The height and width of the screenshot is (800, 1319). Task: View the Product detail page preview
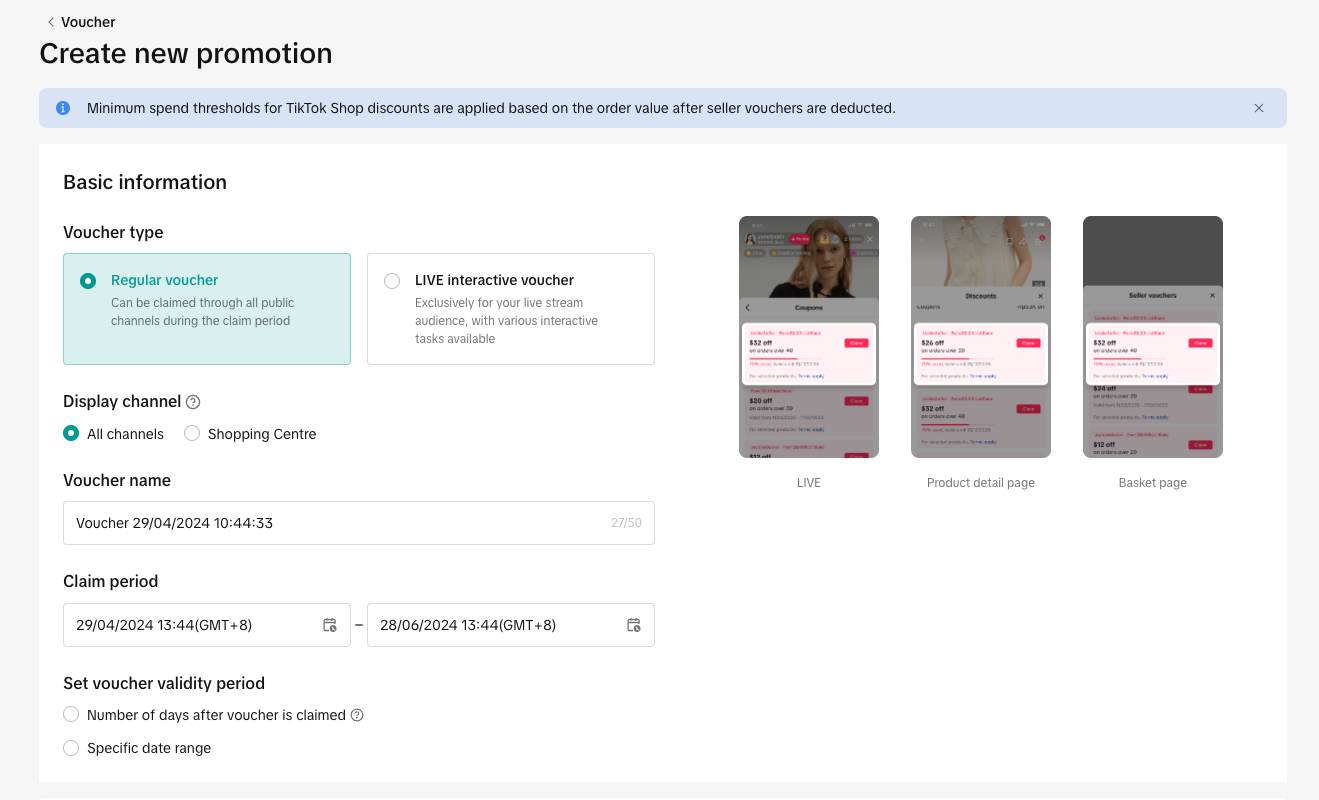click(x=980, y=337)
